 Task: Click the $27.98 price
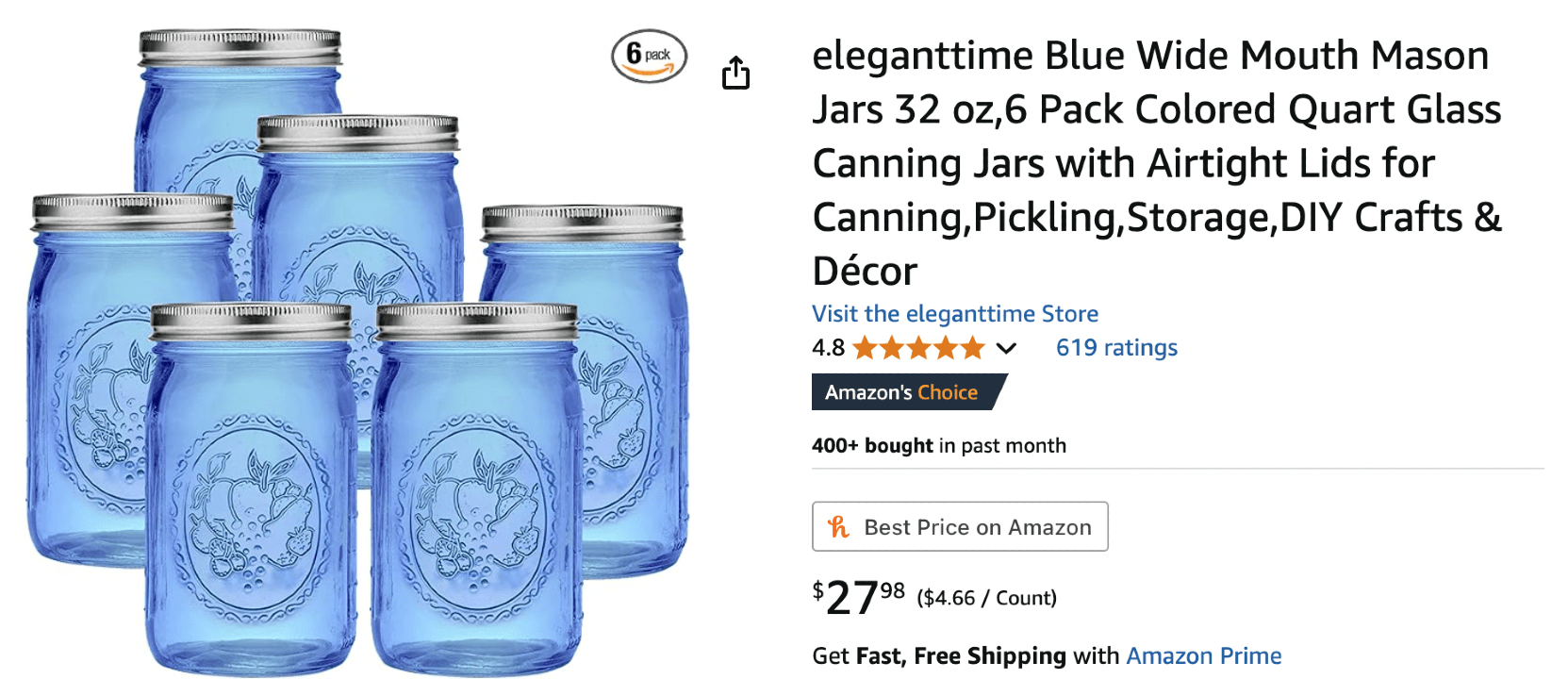pos(858,597)
